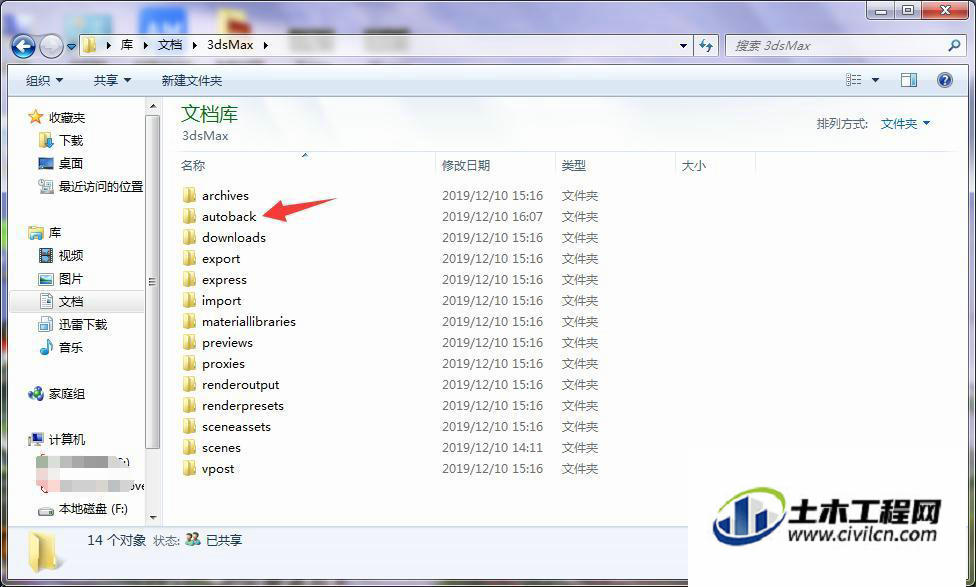Viewport: 976px width, 587px height.
Task: Click the sidebar scroll up arrow
Action: [153, 107]
